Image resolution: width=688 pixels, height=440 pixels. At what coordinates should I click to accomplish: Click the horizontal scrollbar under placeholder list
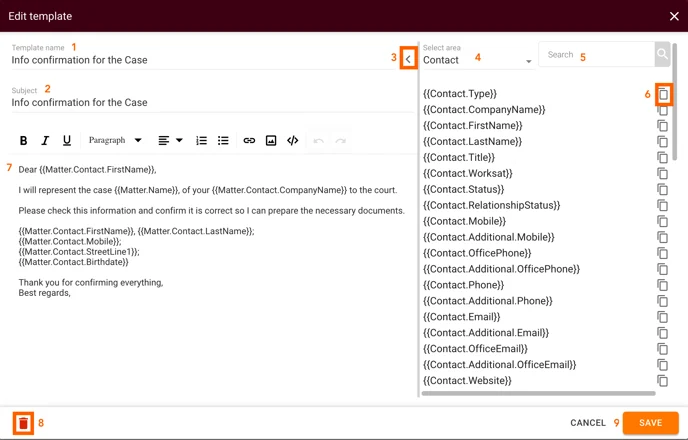(538, 393)
